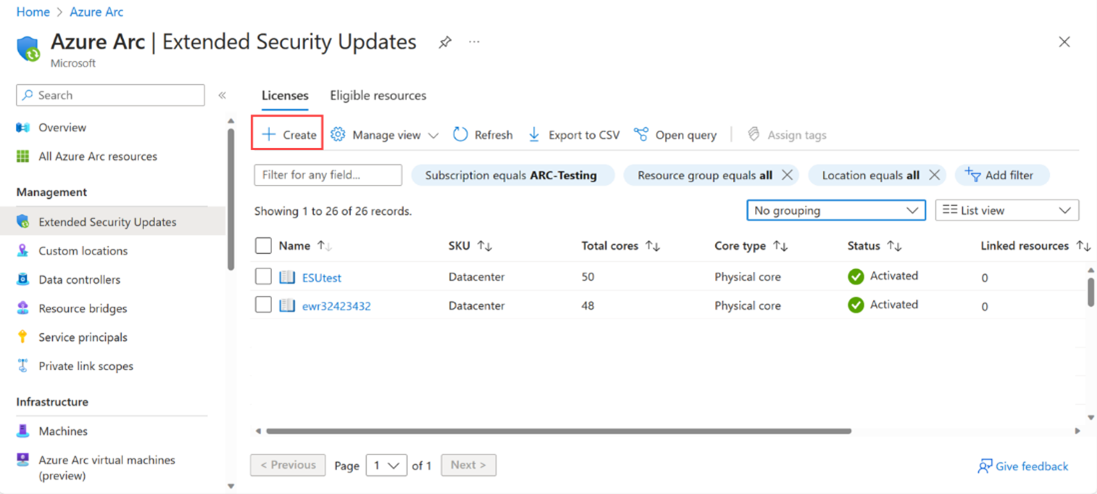Image resolution: width=1097 pixels, height=494 pixels.
Task: Click Add filter pill
Action: (1000, 175)
